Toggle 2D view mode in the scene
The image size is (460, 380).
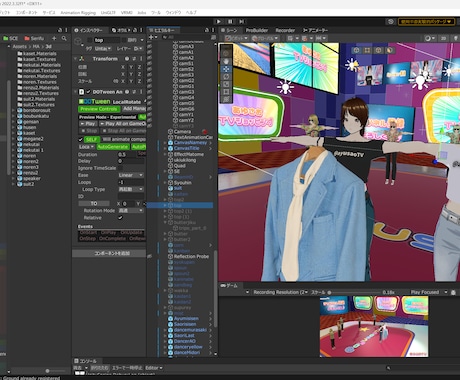(x=443, y=38)
